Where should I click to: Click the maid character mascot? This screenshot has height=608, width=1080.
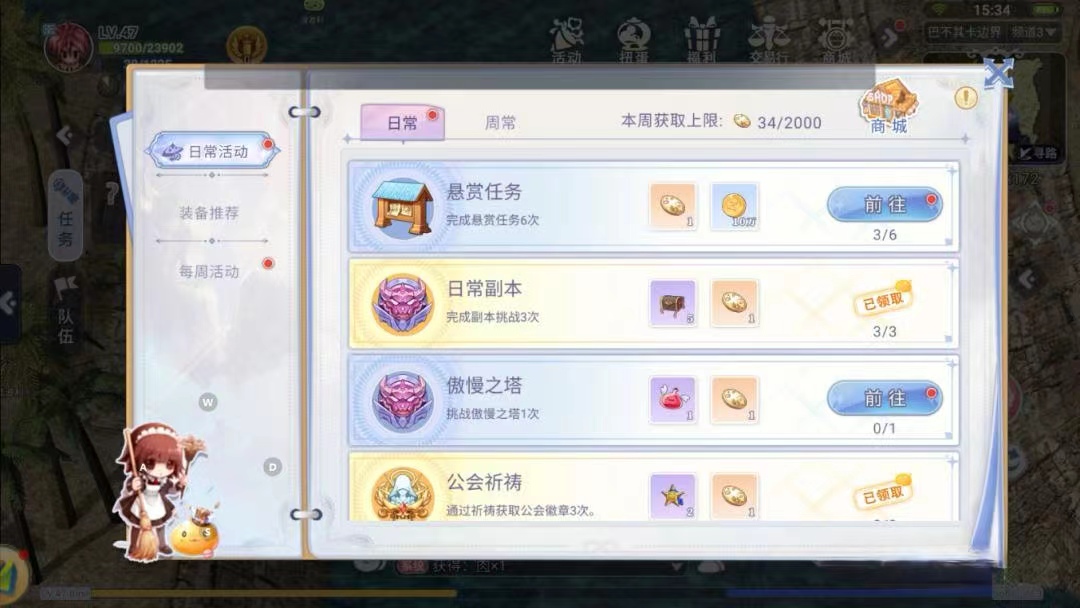coord(155,490)
